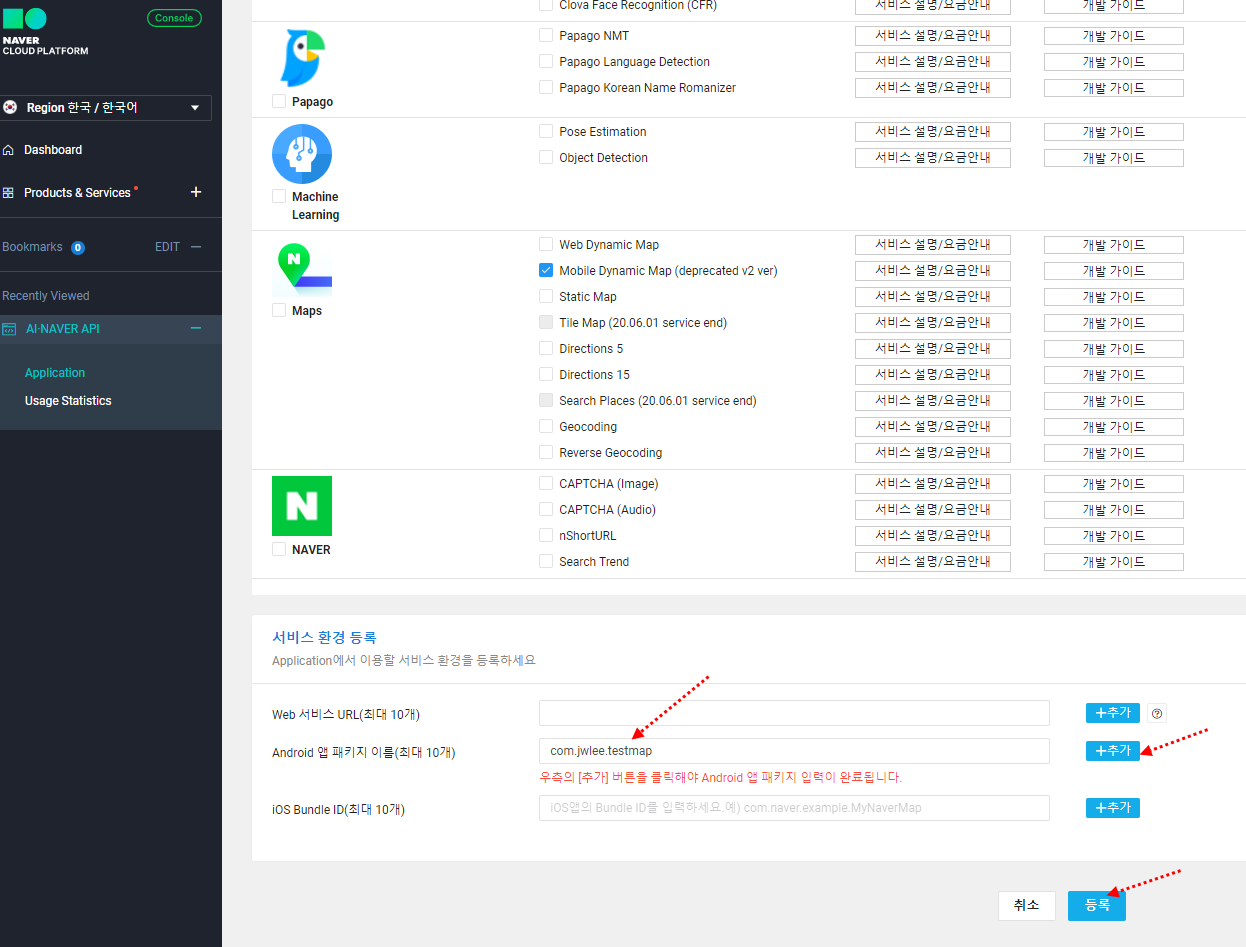
Task: Open 서비스 설명/요금안내 for Mobile Dynamic Map
Action: 933,271
